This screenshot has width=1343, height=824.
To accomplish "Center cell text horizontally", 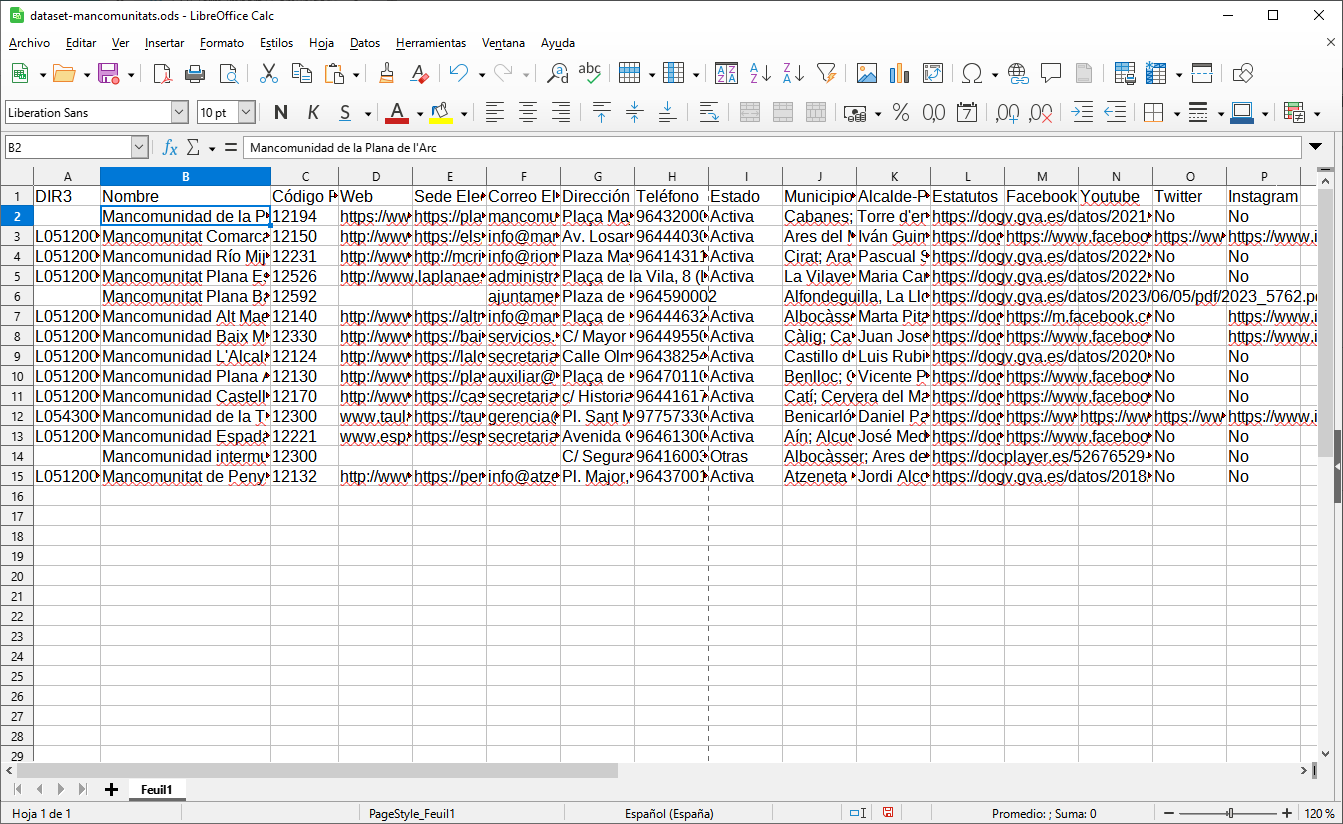I will pos(527,113).
